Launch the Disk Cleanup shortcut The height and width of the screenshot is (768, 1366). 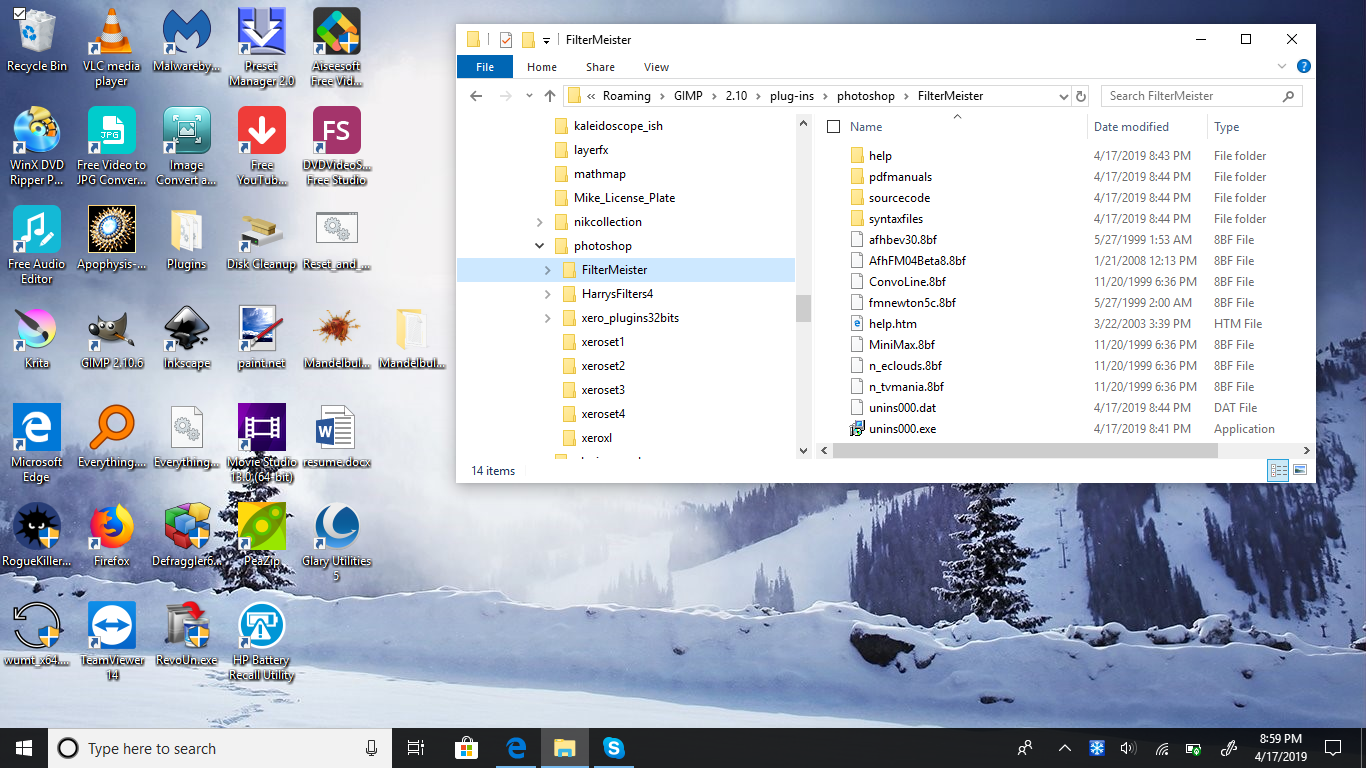click(262, 240)
